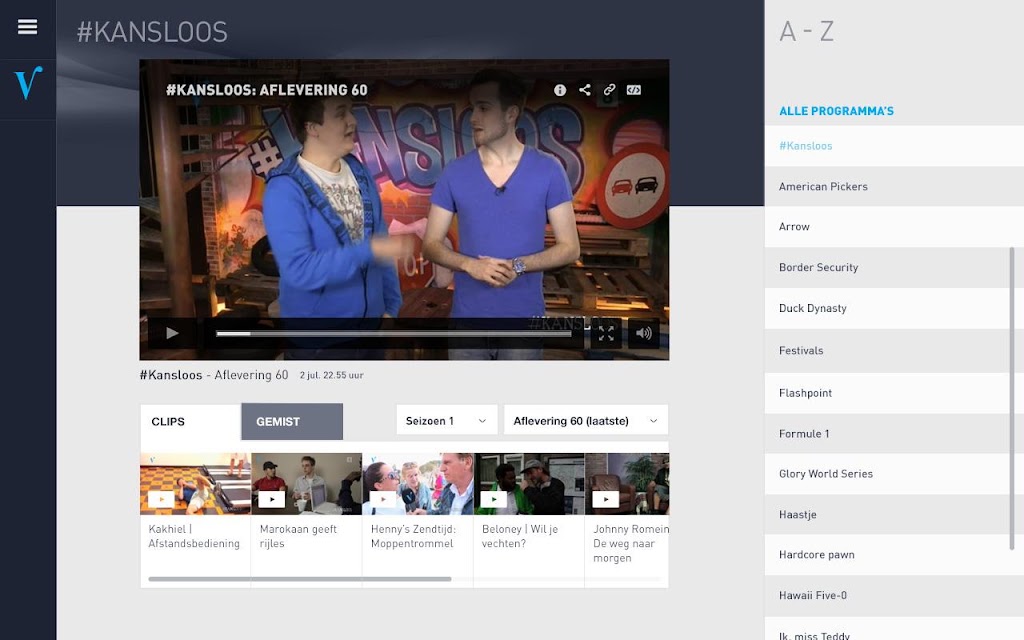Open Festivals programme
1024x640 pixels.
pyautogui.click(x=894, y=351)
